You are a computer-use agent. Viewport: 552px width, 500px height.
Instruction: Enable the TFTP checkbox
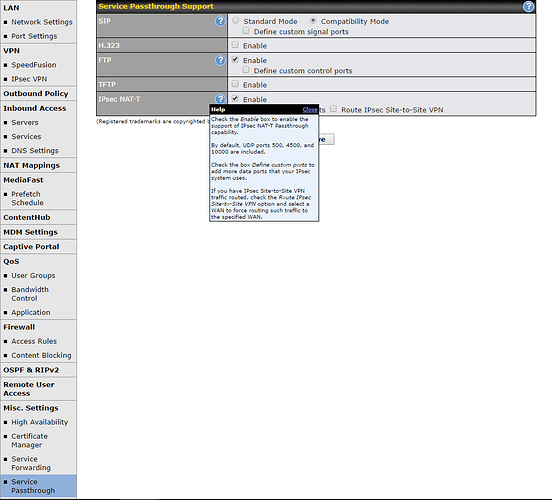pyautogui.click(x=235, y=84)
